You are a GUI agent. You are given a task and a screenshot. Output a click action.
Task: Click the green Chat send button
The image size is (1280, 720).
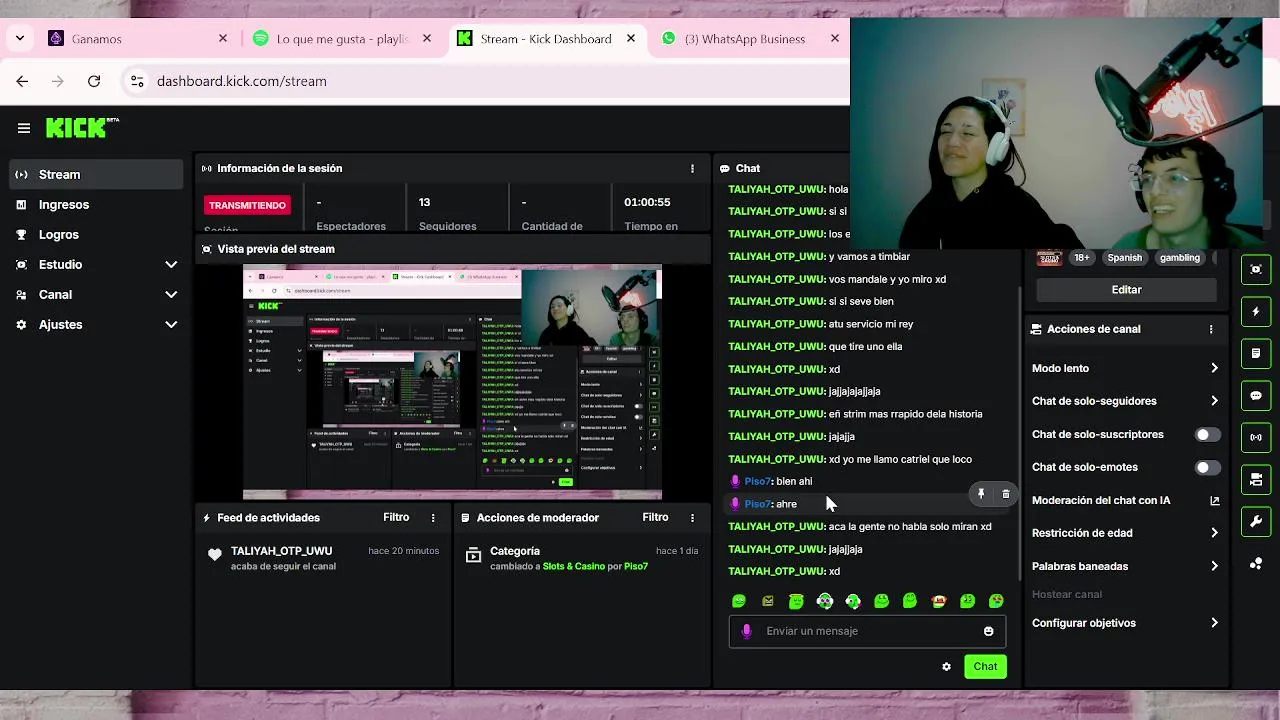[x=985, y=667]
